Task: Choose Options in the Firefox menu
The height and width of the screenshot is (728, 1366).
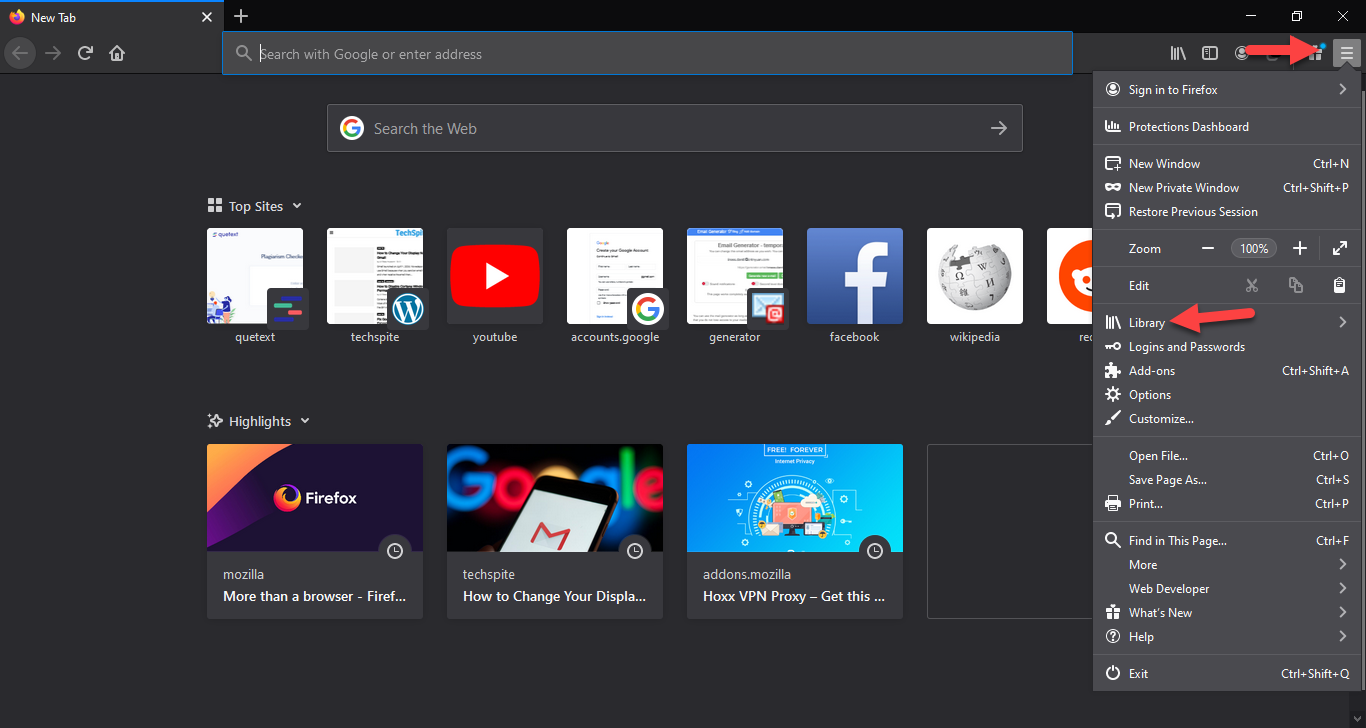Action: pyautogui.click(x=1149, y=395)
